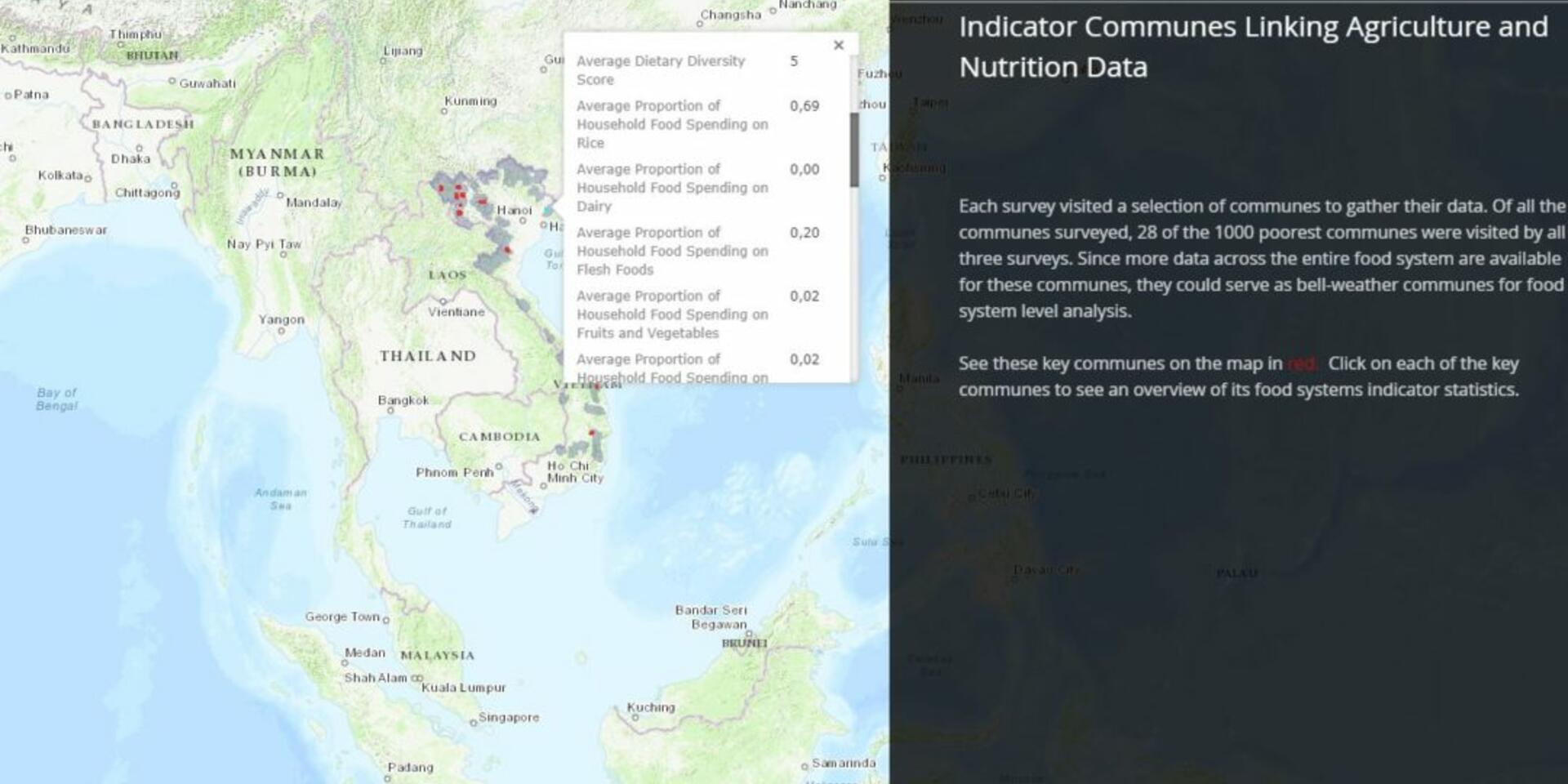Click 'Average Dietary Diversity Score' label

click(661, 70)
